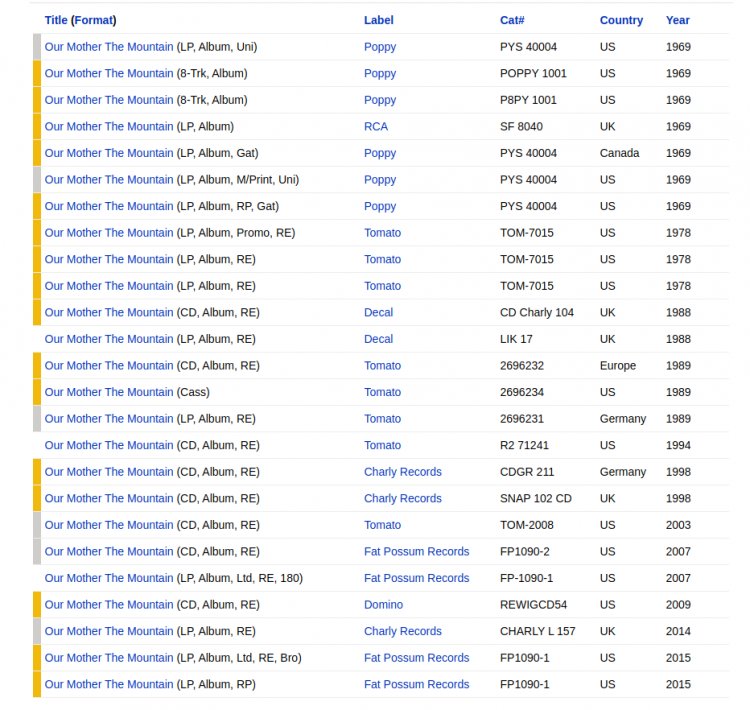Screen dimensions: 750x710
Task: Sort table by Year column header
Action: pos(677,20)
